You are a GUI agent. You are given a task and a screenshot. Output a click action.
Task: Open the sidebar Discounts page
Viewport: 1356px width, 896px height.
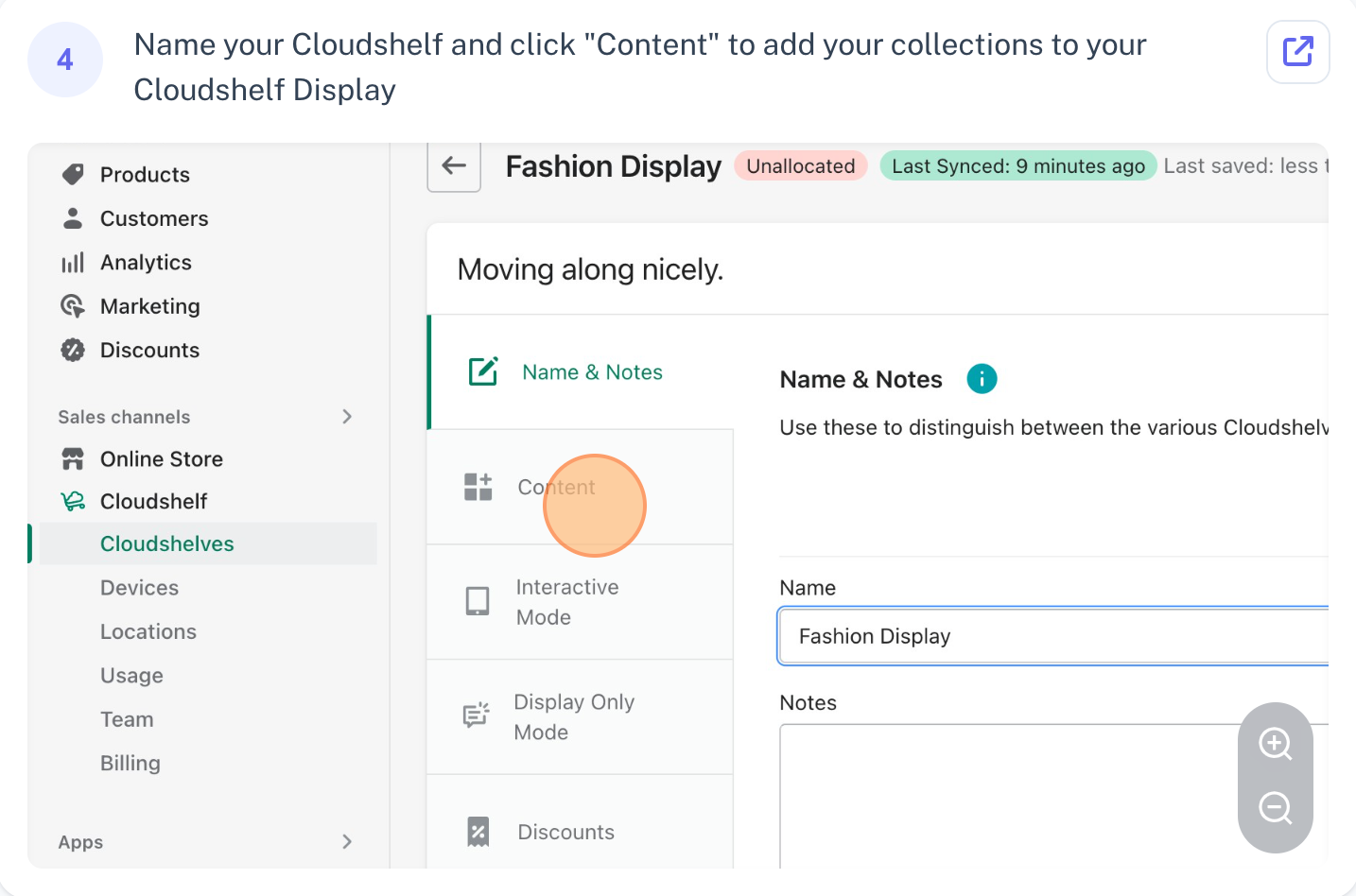tap(149, 350)
